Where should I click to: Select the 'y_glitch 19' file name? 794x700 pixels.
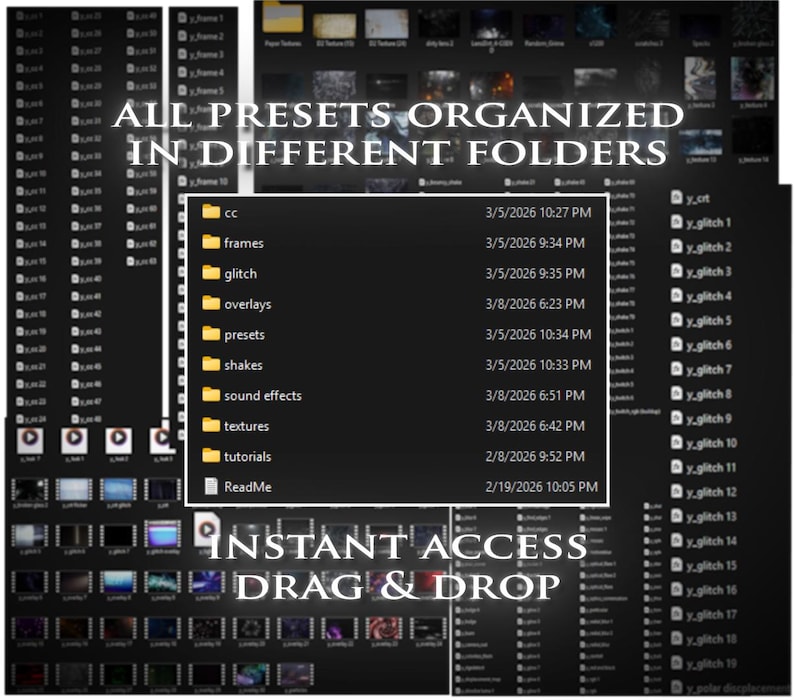711,664
